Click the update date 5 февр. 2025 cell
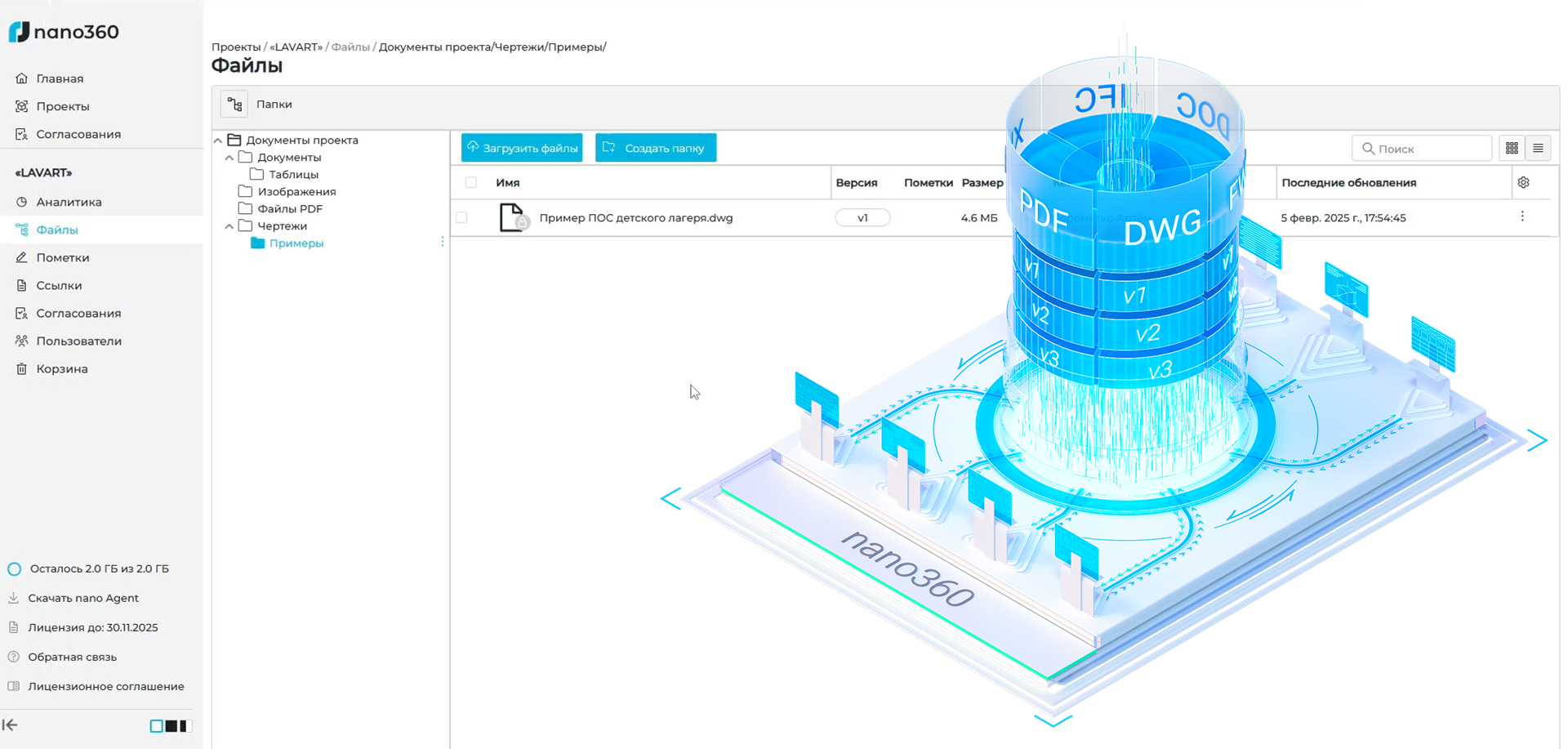Screen dimensions: 1568x749 pos(1343,218)
